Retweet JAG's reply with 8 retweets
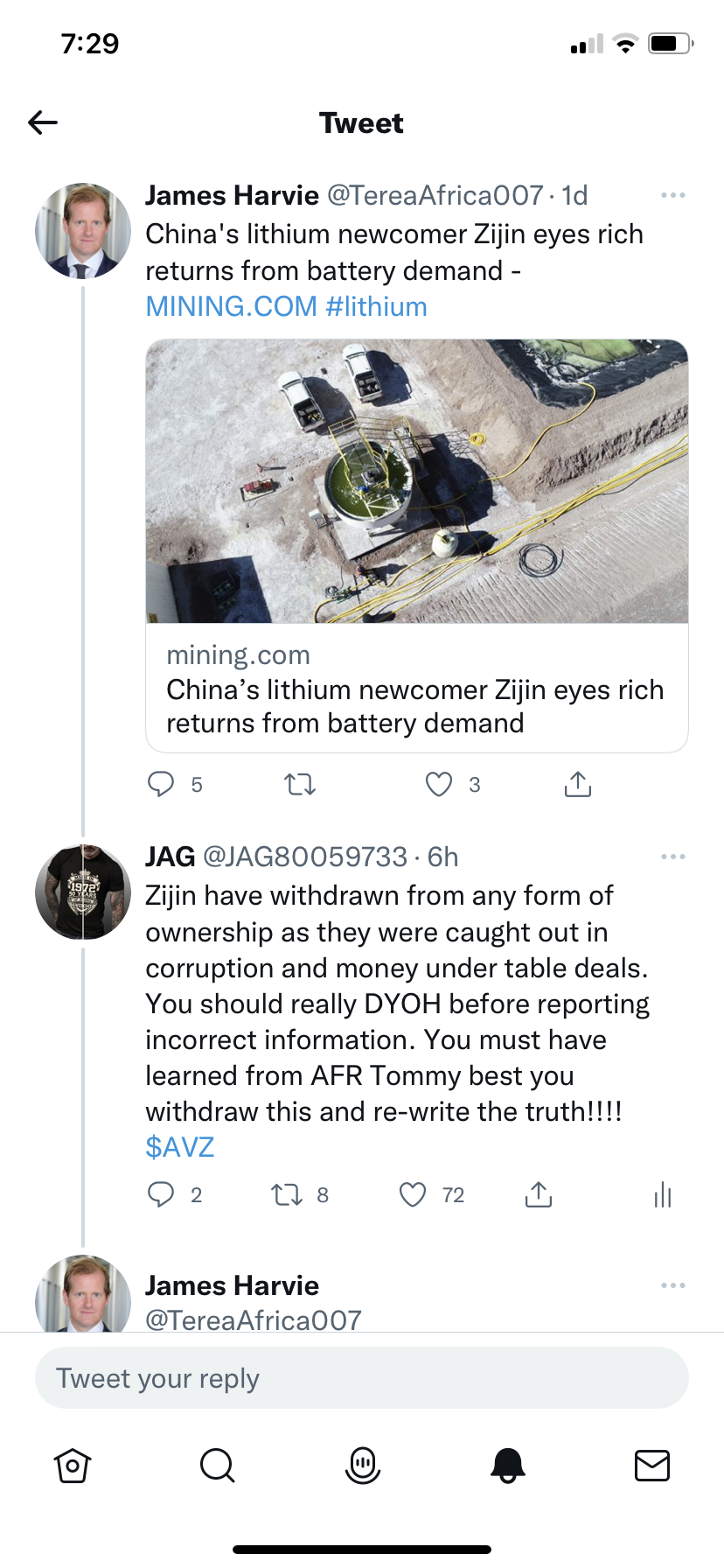724x1568 pixels. pos(286,1194)
